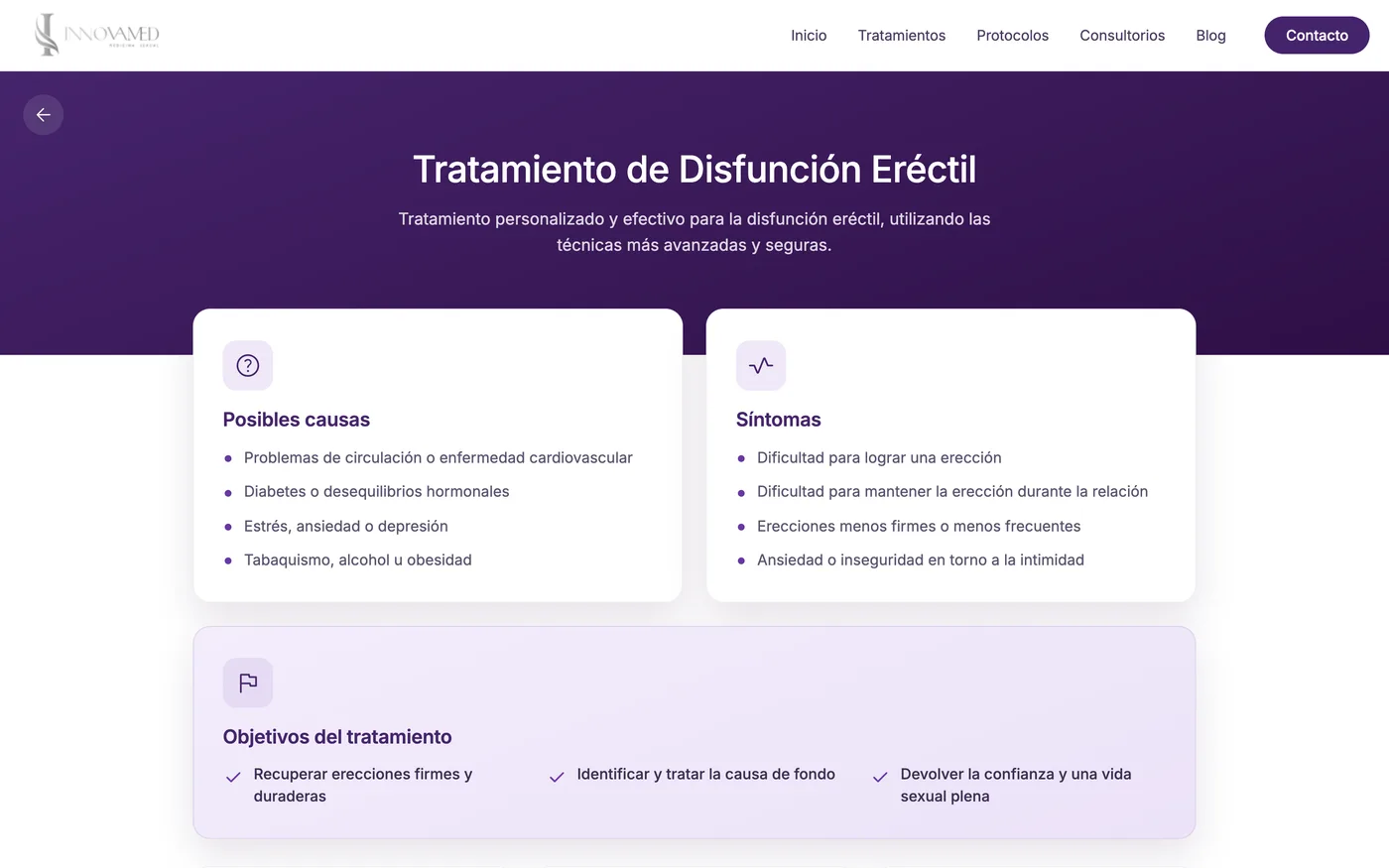Click the Posibles causas heading
1389x868 pixels.
(x=297, y=420)
